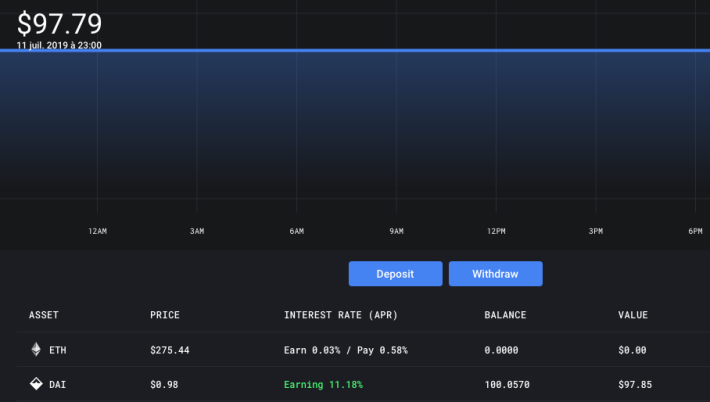Select the DAI asset name
Image resolution: width=710 pixels, height=402 pixels.
tap(58, 384)
